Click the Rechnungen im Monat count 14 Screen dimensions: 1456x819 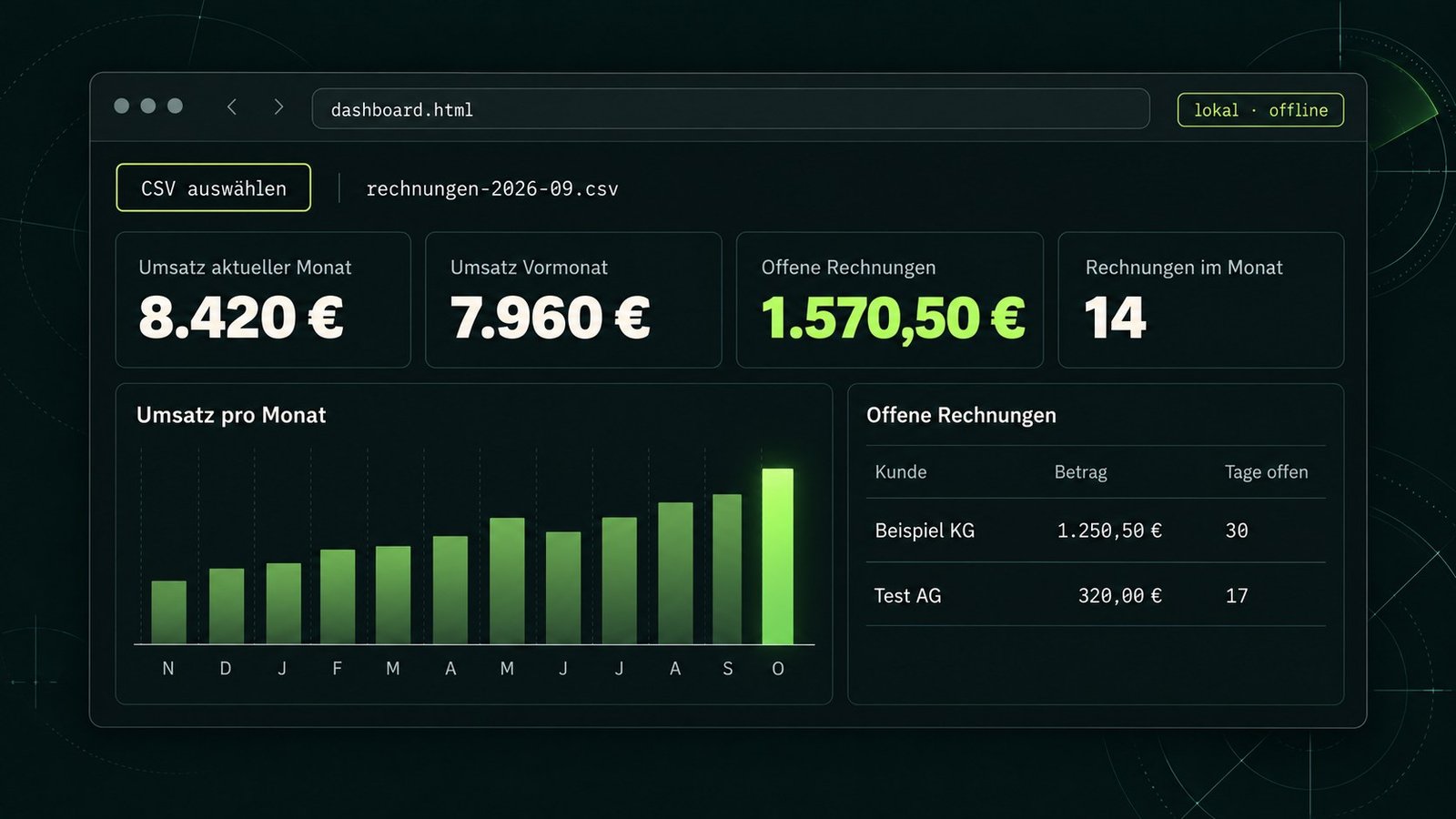[x=1115, y=318]
